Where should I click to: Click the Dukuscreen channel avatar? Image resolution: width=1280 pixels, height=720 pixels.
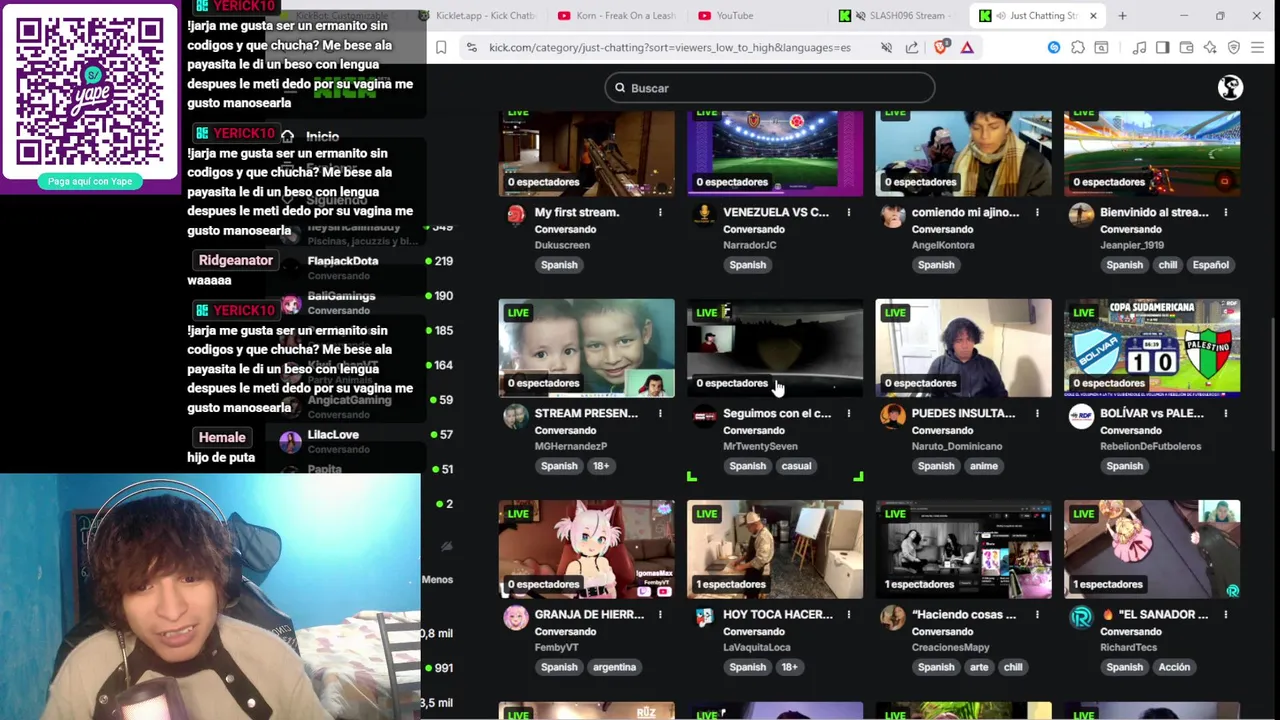(515, 215)
